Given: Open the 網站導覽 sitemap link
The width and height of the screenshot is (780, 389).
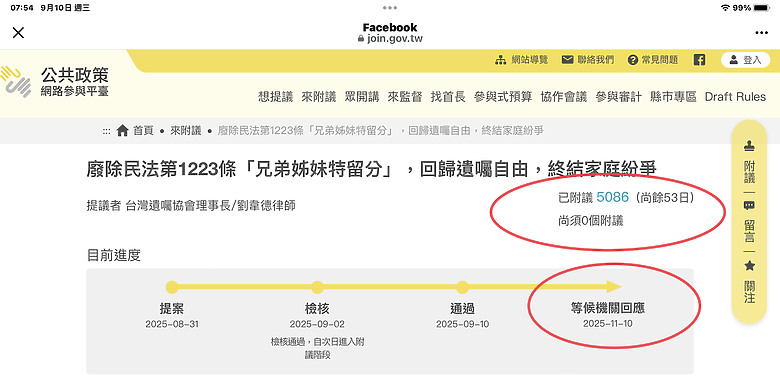Looking at the screenshot, I should tap(530, 60).
